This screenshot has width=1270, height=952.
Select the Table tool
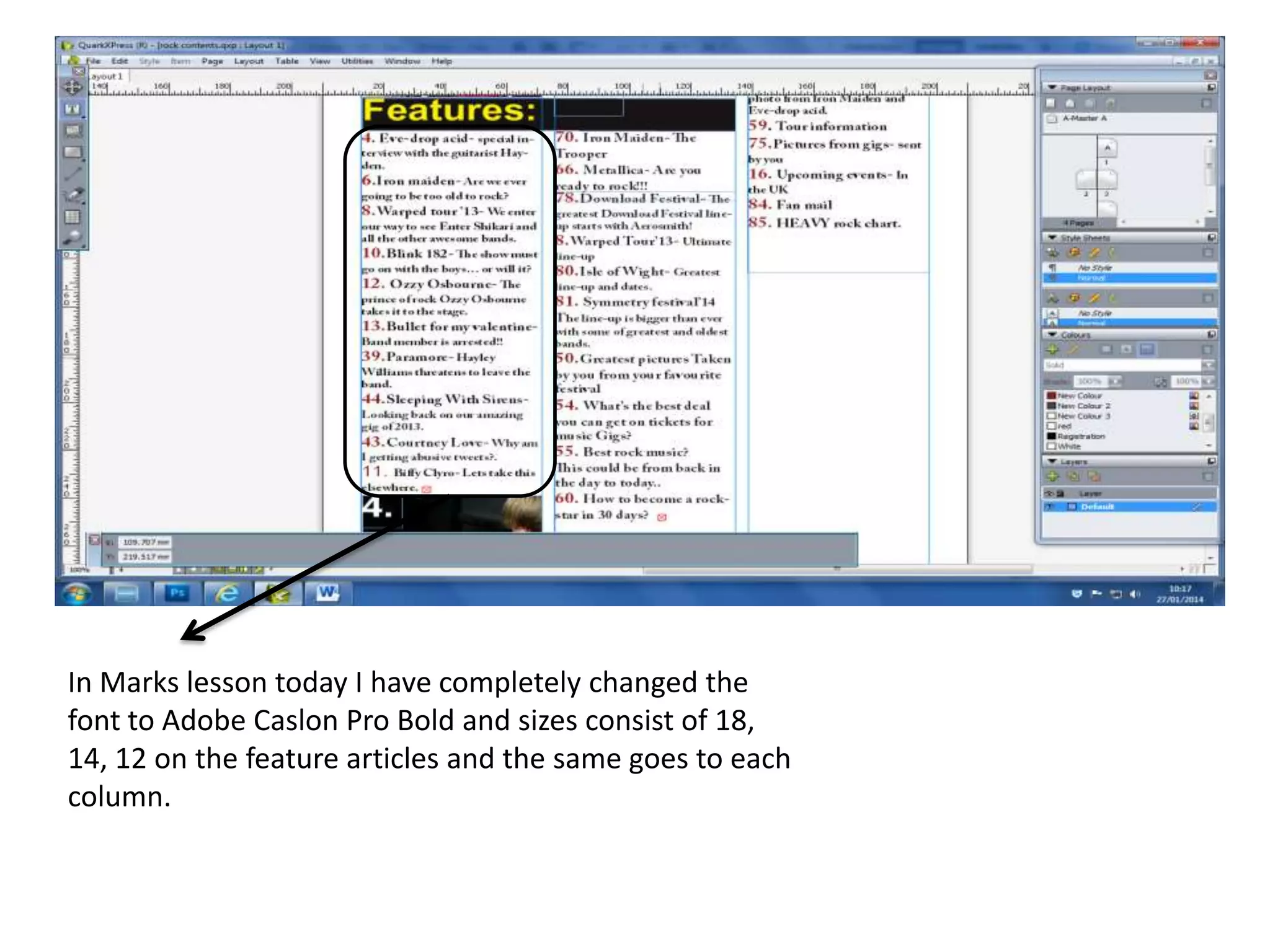(73, 217)
